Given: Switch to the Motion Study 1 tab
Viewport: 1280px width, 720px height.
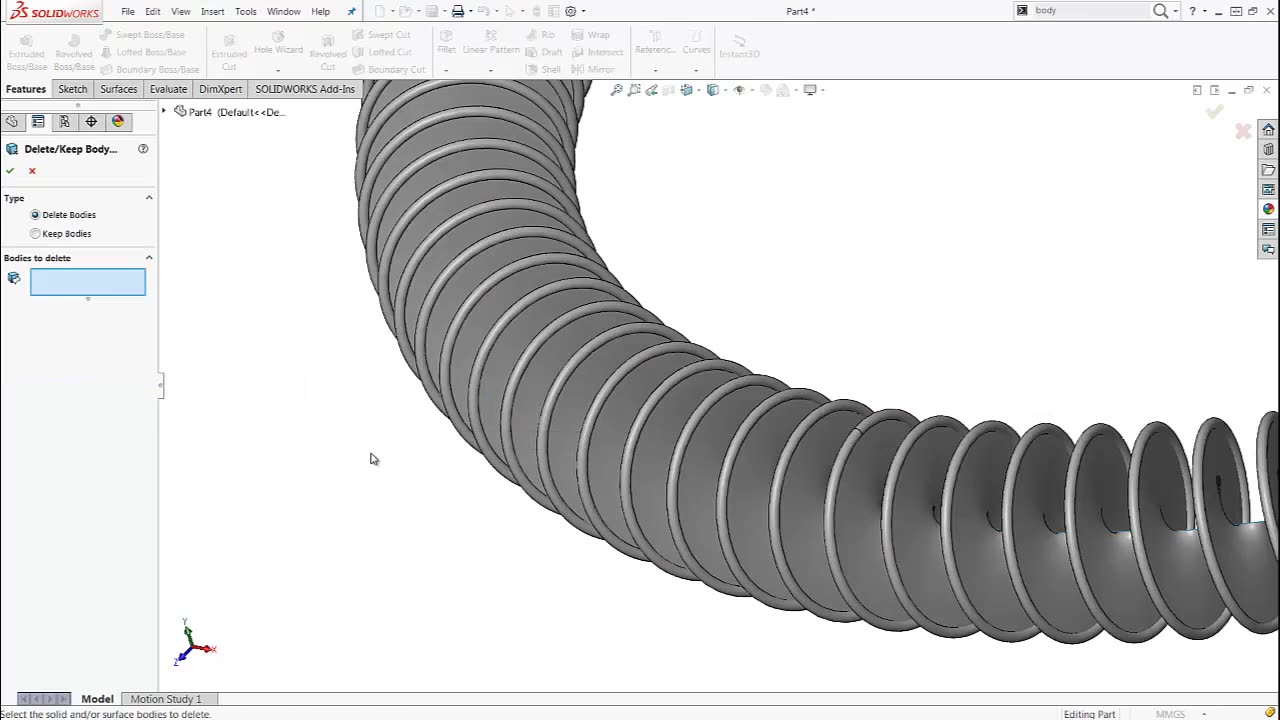Looking at the screenshot, I should [x=166, y=699].
